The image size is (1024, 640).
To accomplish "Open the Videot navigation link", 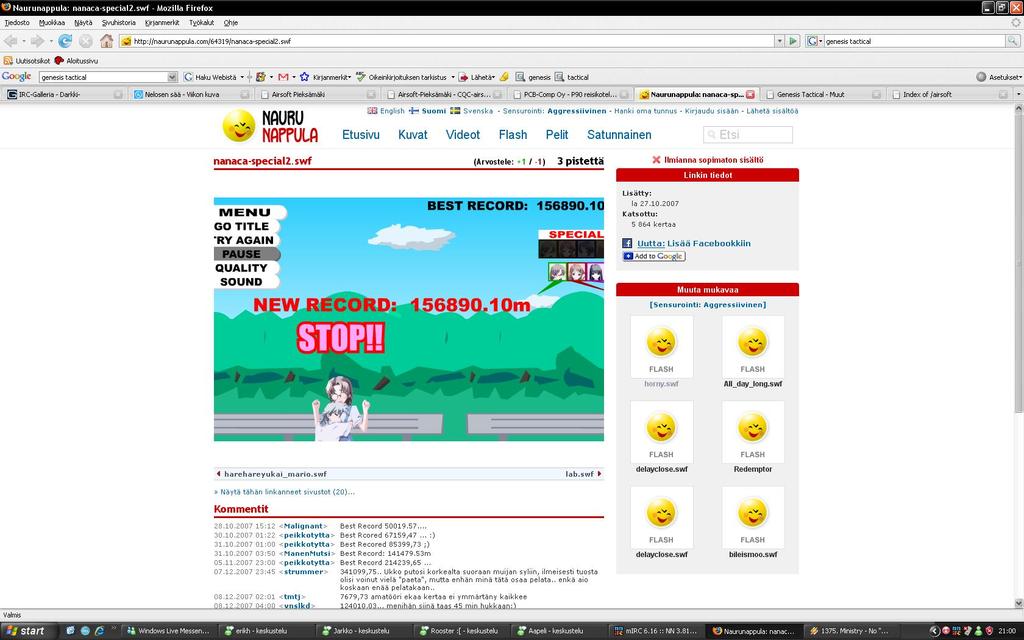I will pyautogui.click(x=463, y=135).
